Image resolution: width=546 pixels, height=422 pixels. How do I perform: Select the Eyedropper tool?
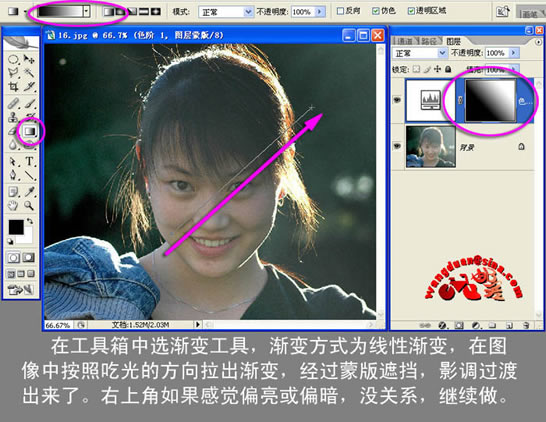pos(30,192)
